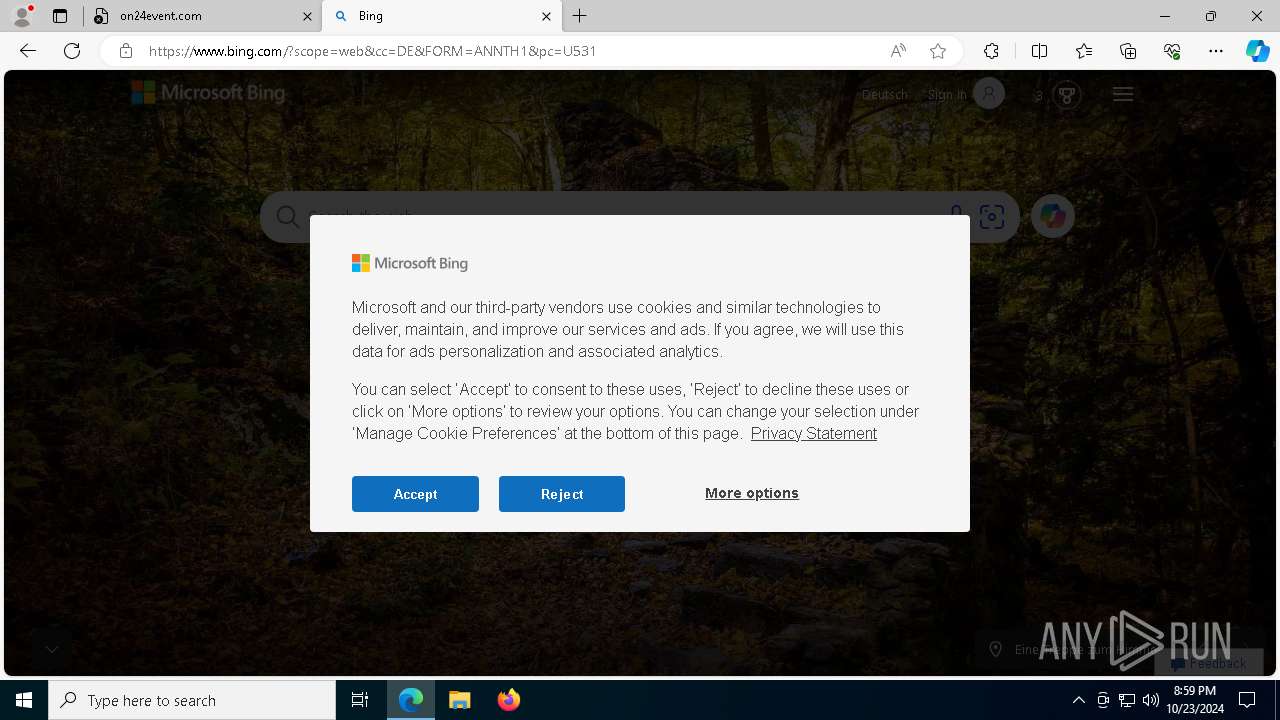
Task: Open the notification center icon
Action: [x=1247, y=700]
